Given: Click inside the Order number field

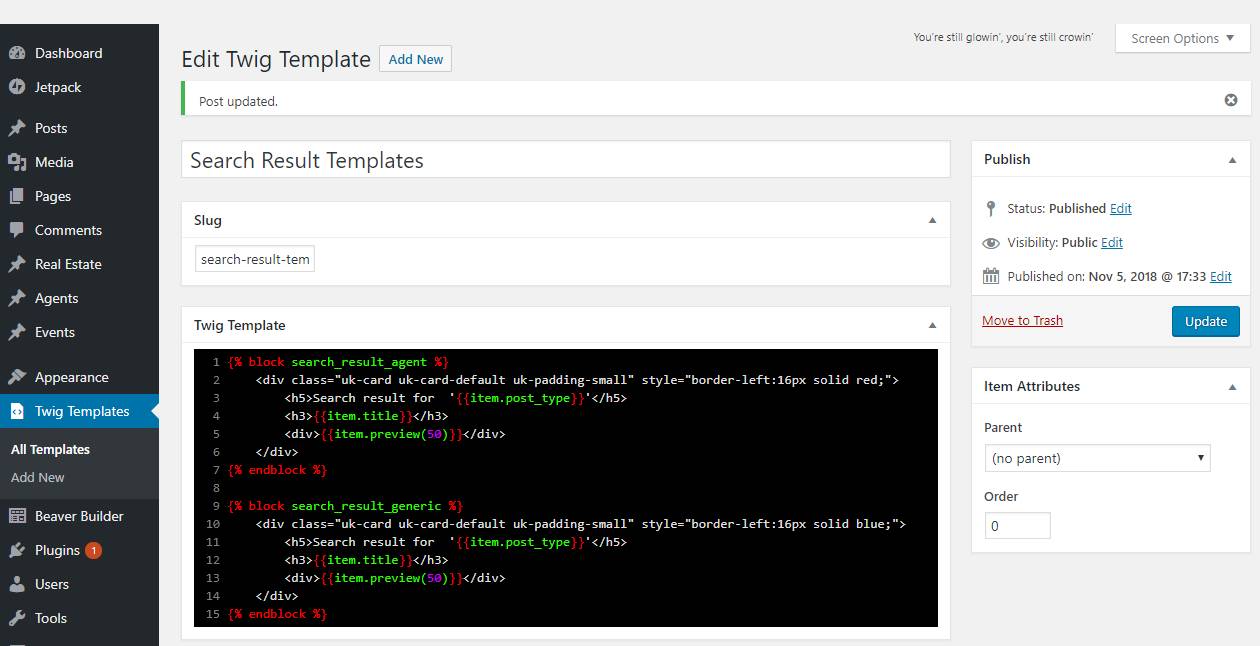Looking at the screenshot, I should pos(1017,524).
